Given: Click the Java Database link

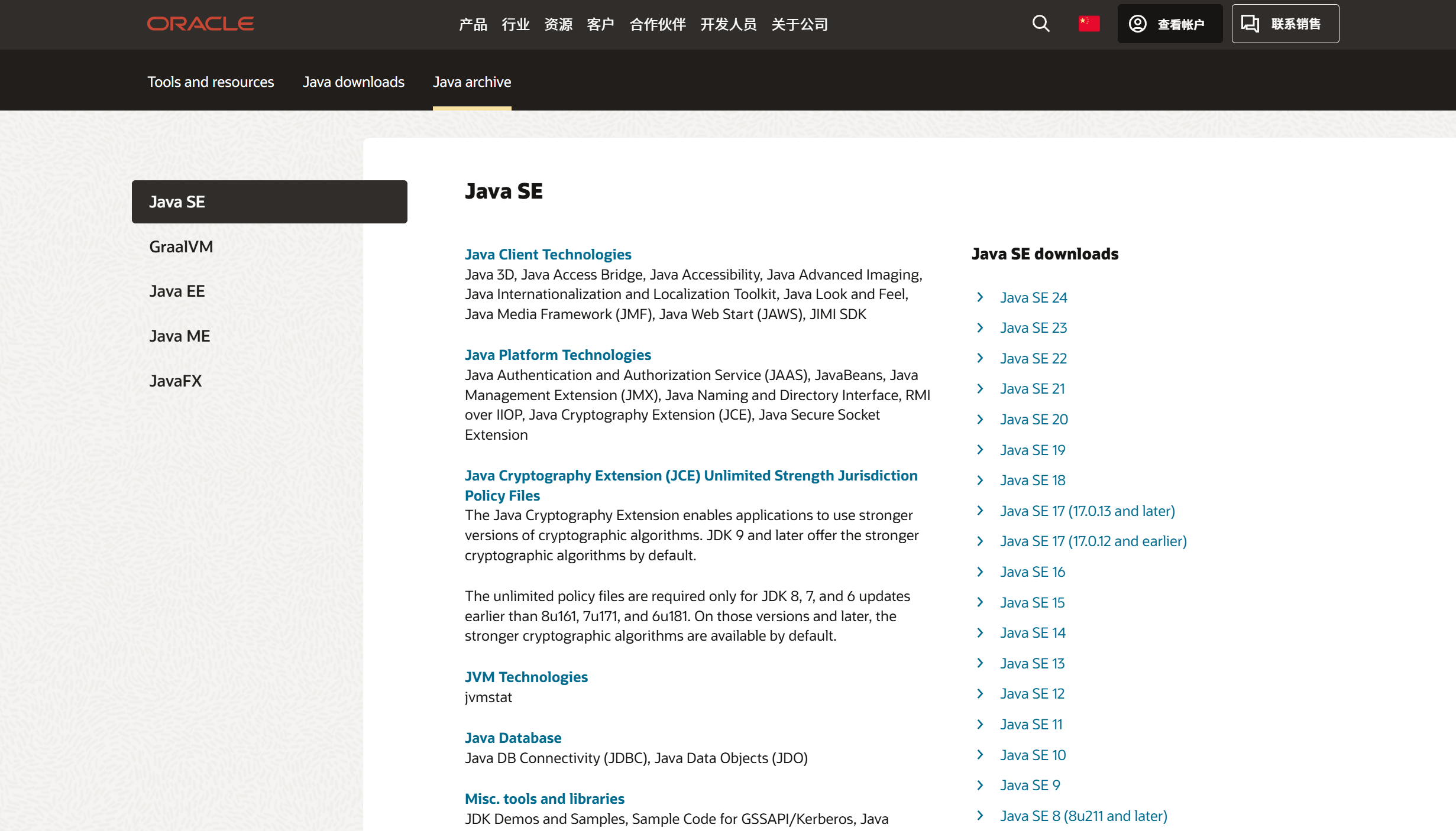Looking at the screenshot, I should click(513, 738).
